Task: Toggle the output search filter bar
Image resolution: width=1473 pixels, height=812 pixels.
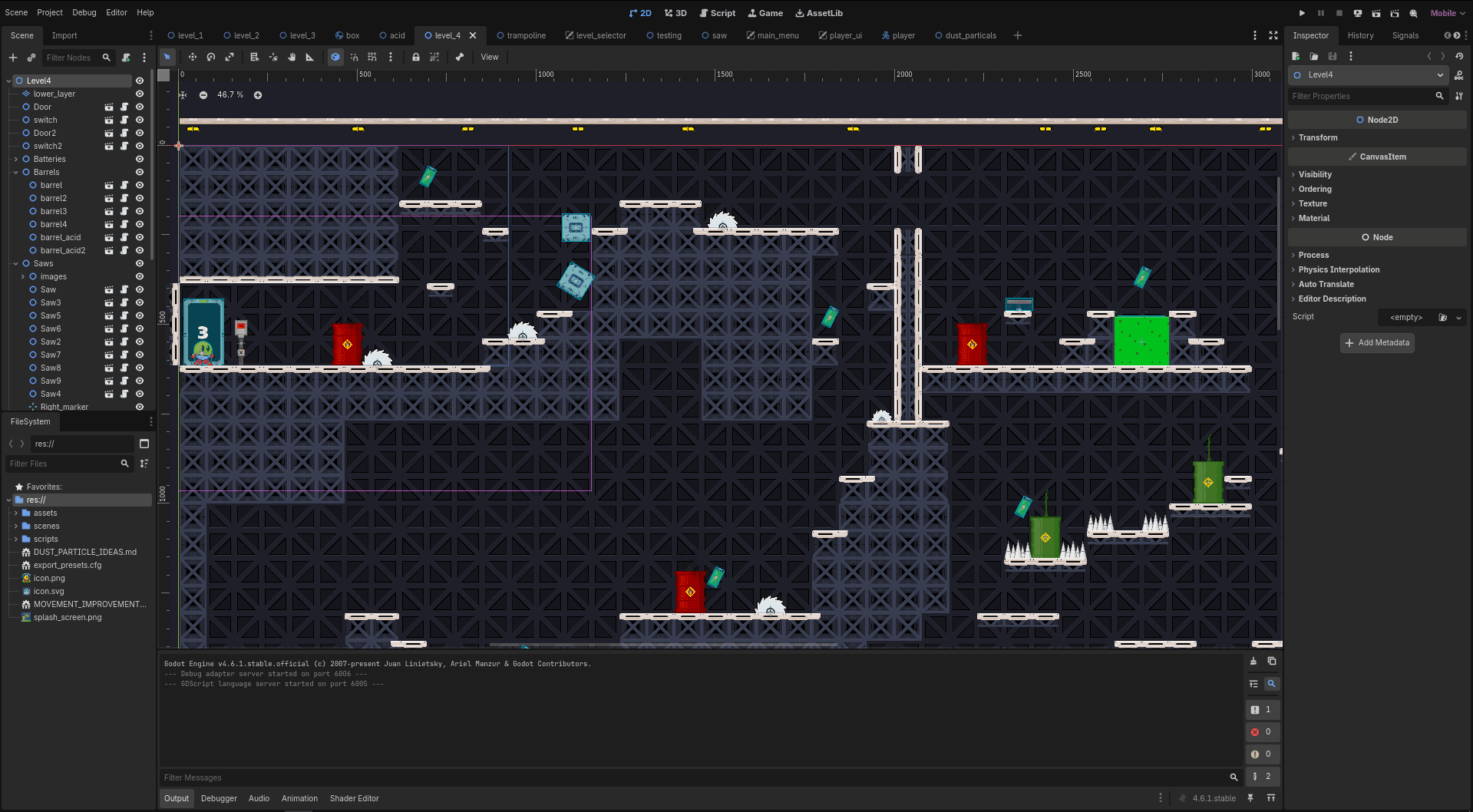Action: (x=1271, y=684)
